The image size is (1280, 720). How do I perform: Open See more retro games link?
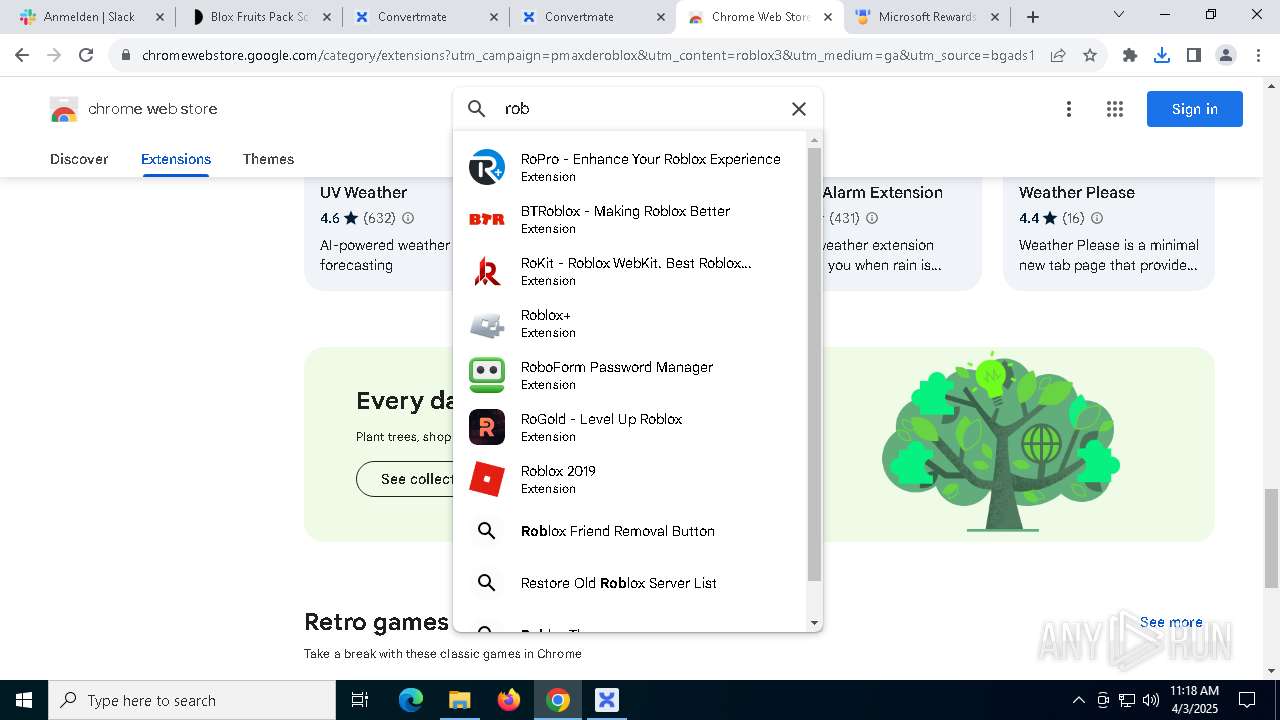click(x=1171, y=622)
